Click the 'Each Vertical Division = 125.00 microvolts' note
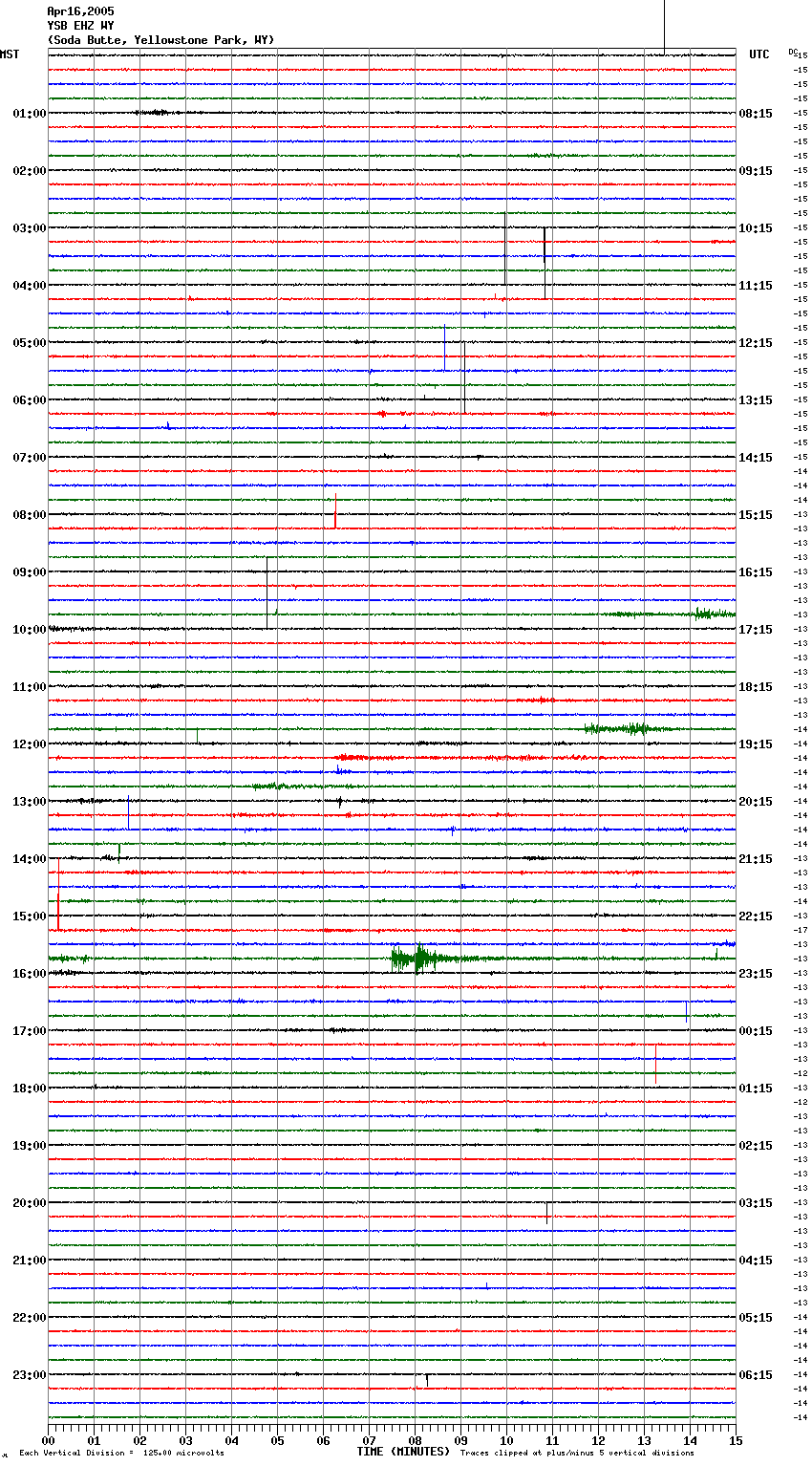Viewport: 812px width, 1466px height. click(x=121, y=1453)
